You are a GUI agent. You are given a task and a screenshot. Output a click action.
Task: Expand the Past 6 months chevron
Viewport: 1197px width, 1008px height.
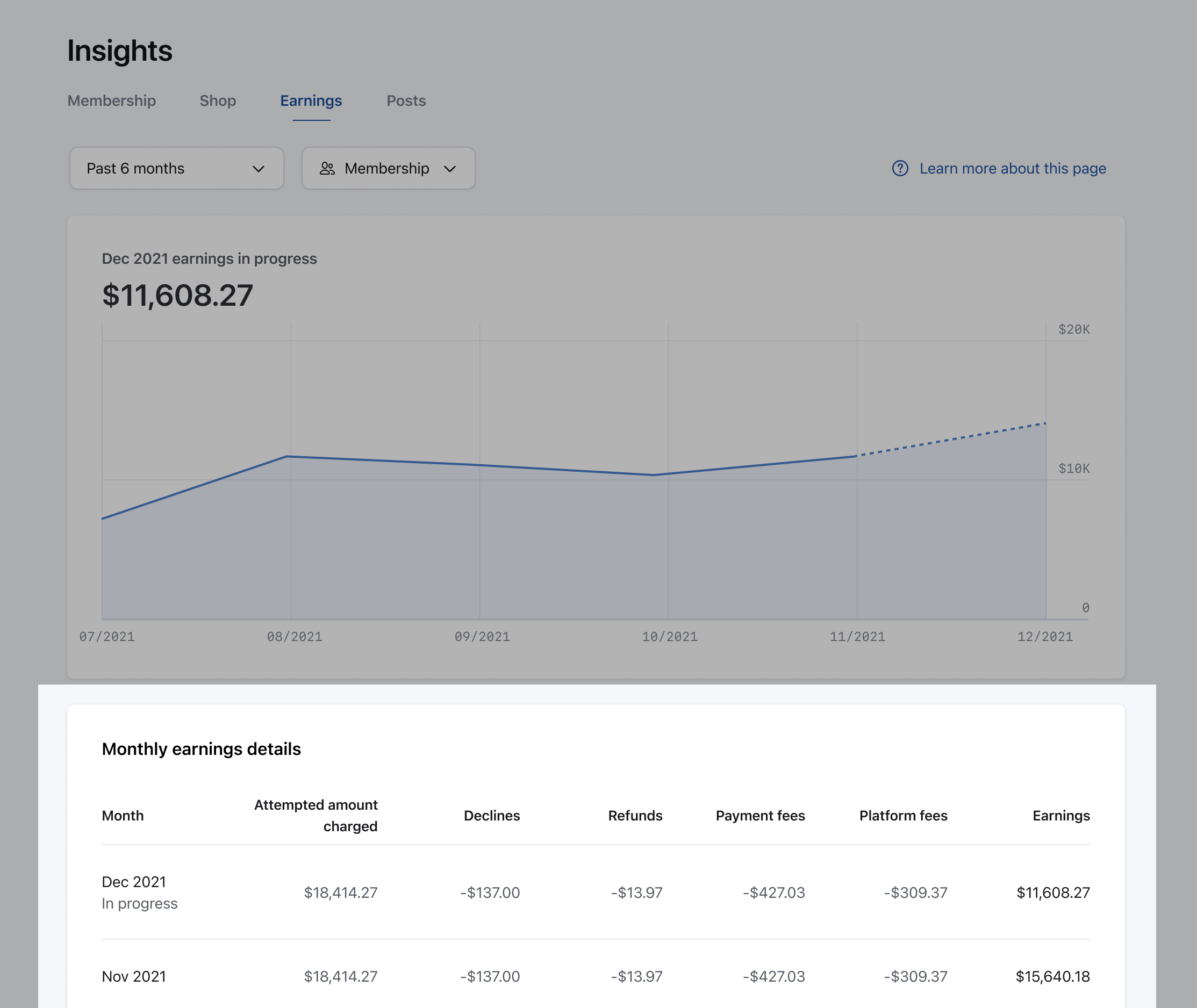click(259, 169)
